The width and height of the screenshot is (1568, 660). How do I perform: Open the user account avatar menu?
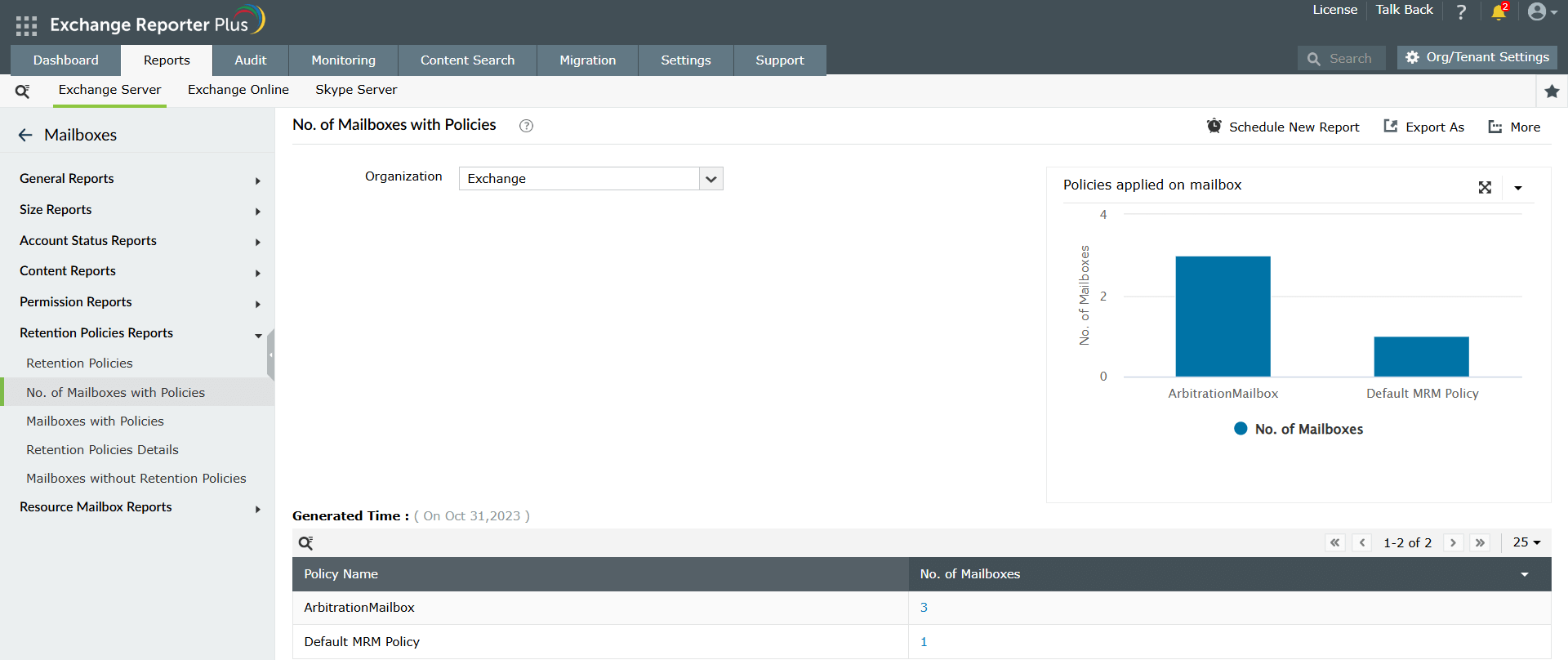click(1542, 11)
